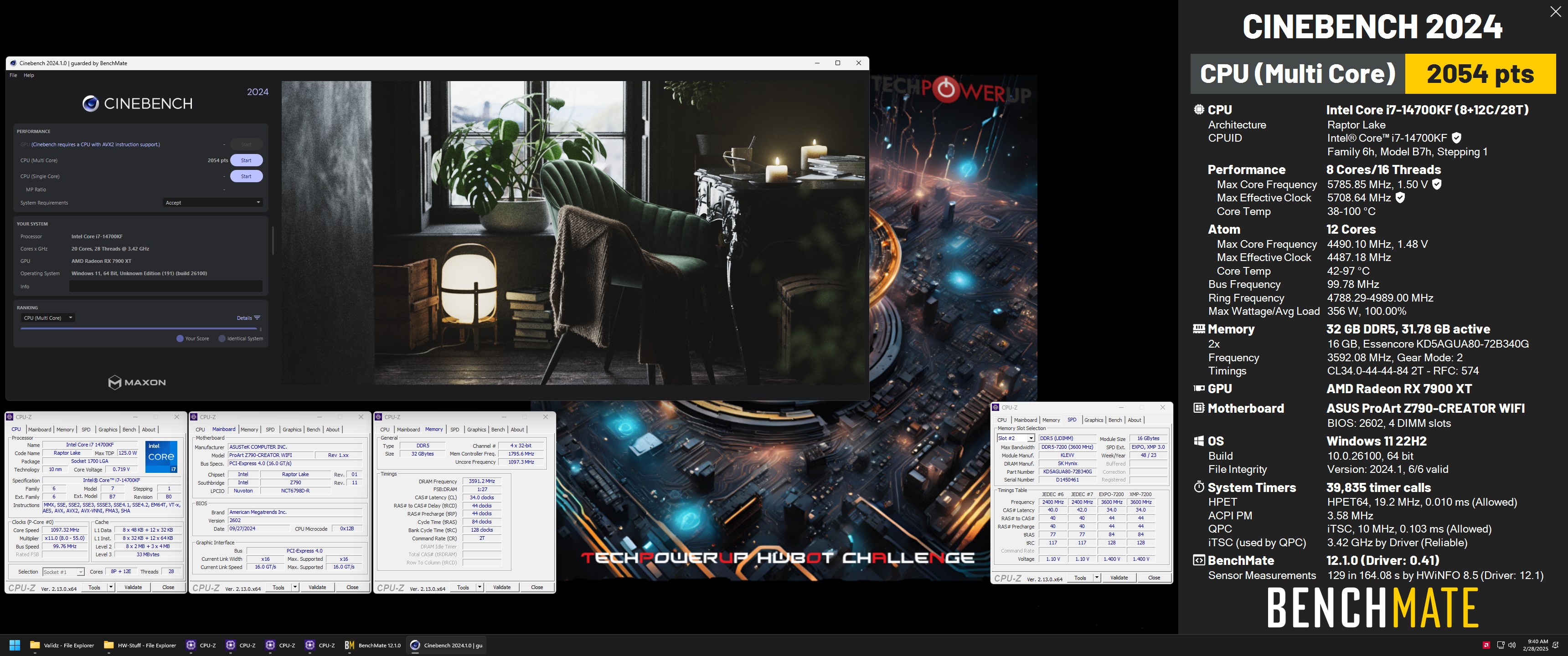Click the Details filter icon in Ranking

tap(257, 318)
